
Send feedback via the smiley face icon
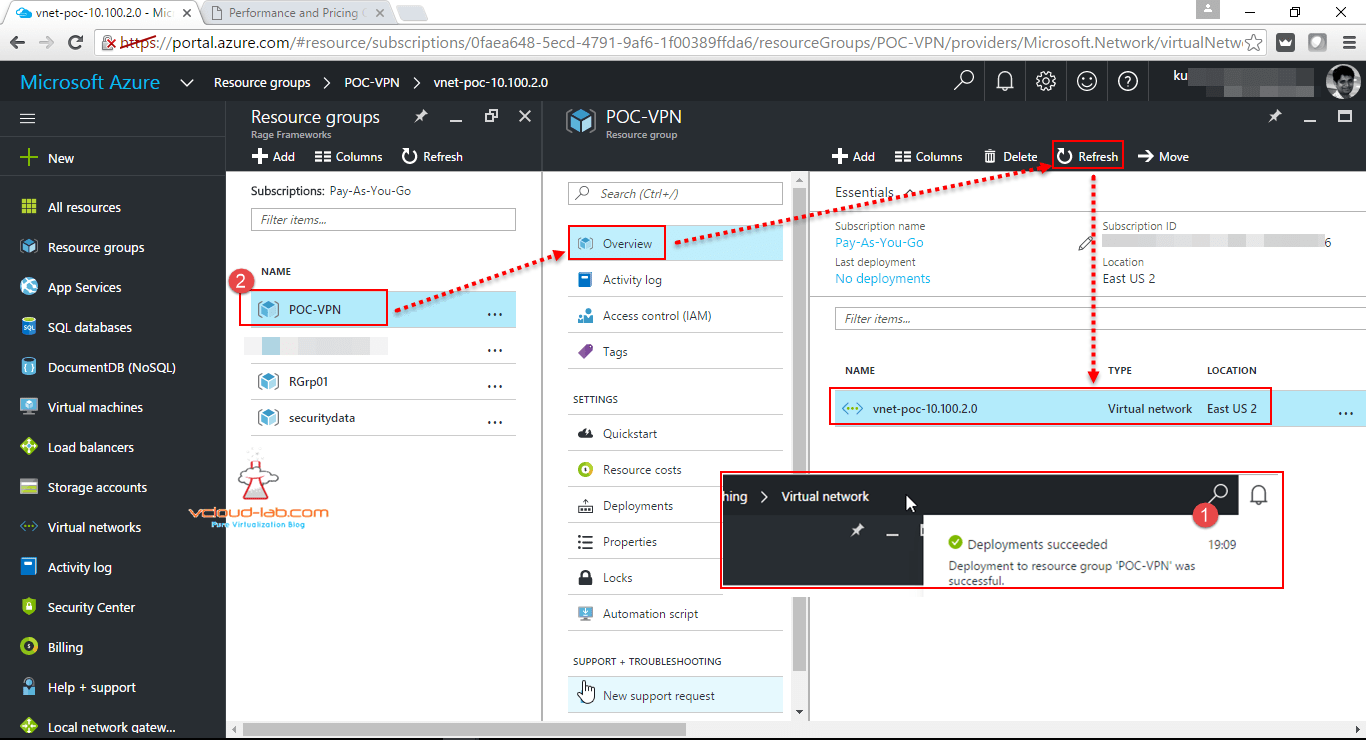click(x=1087, y=81)
